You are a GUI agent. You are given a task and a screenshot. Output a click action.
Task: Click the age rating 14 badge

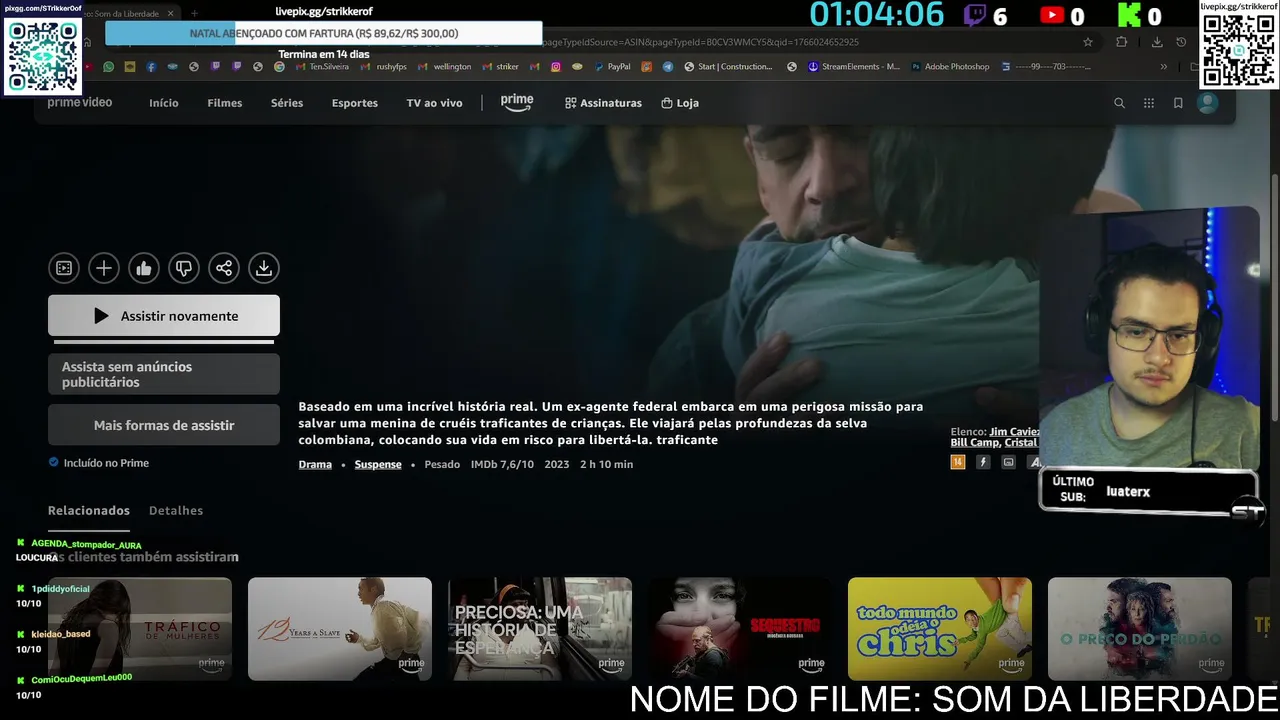[x=958, y=462]
